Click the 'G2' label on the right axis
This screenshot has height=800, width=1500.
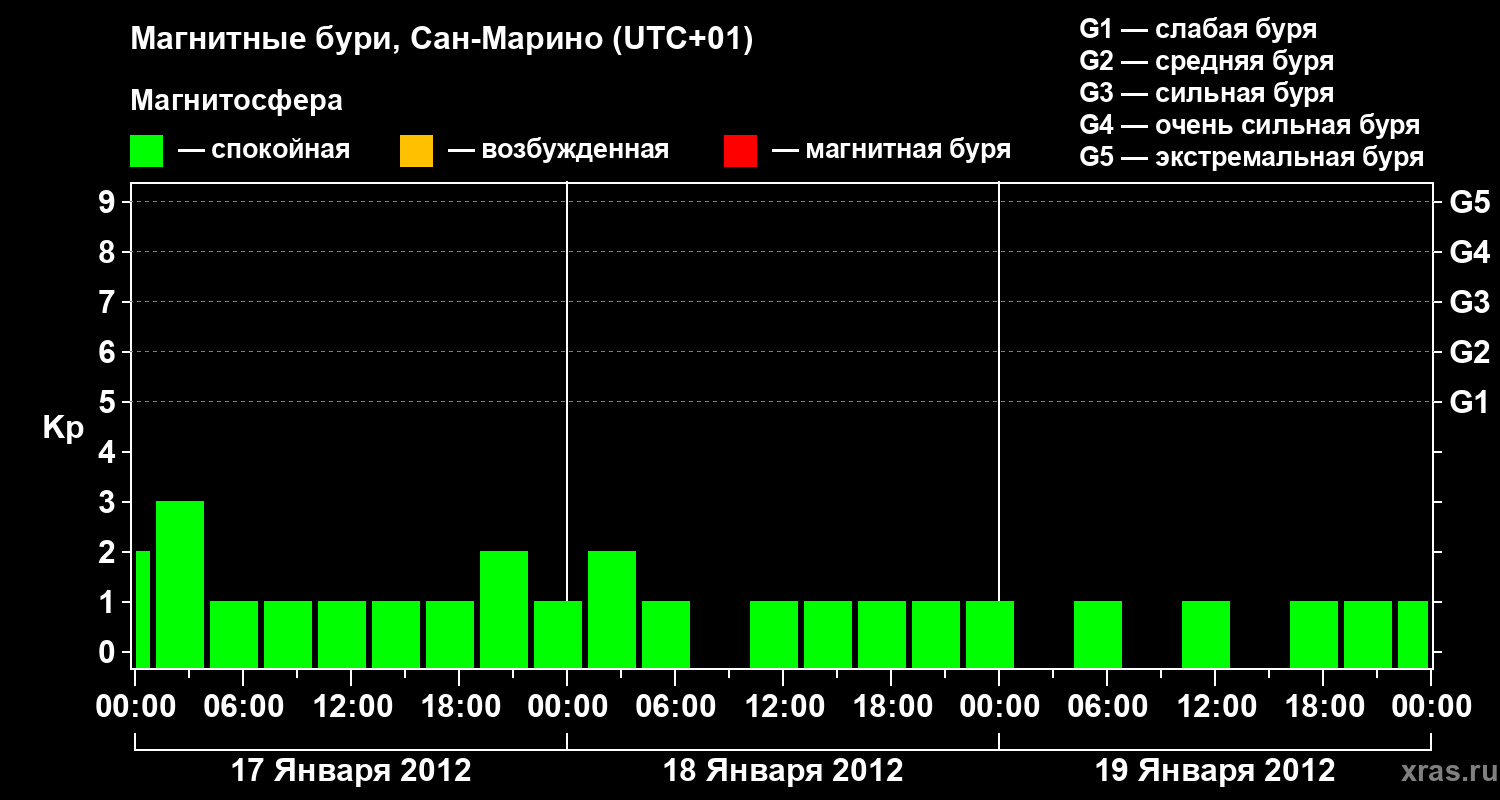[x=1470, y=352]
